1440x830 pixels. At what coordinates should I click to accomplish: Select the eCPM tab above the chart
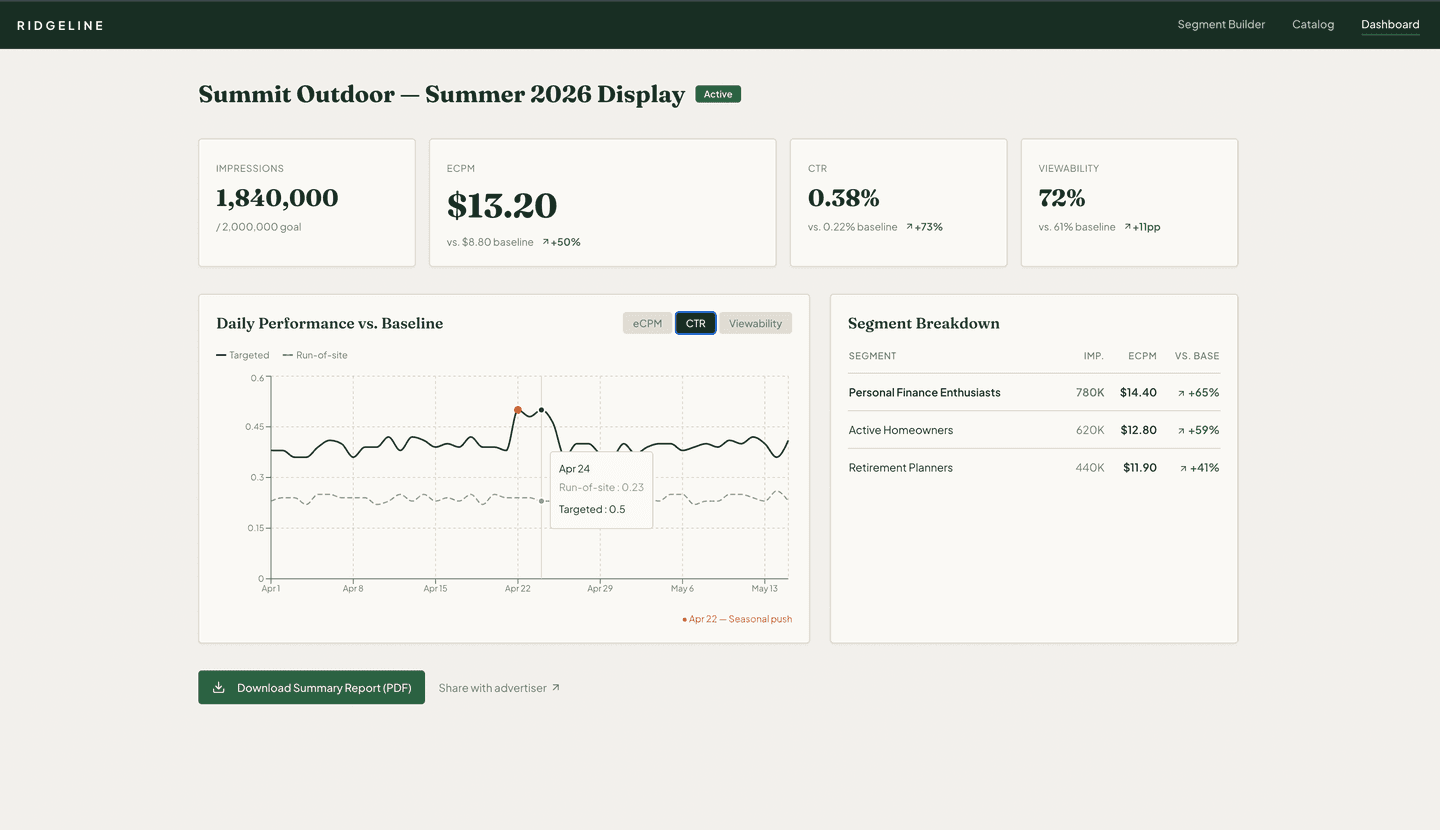pyautogui.click(x=647, y=322)
